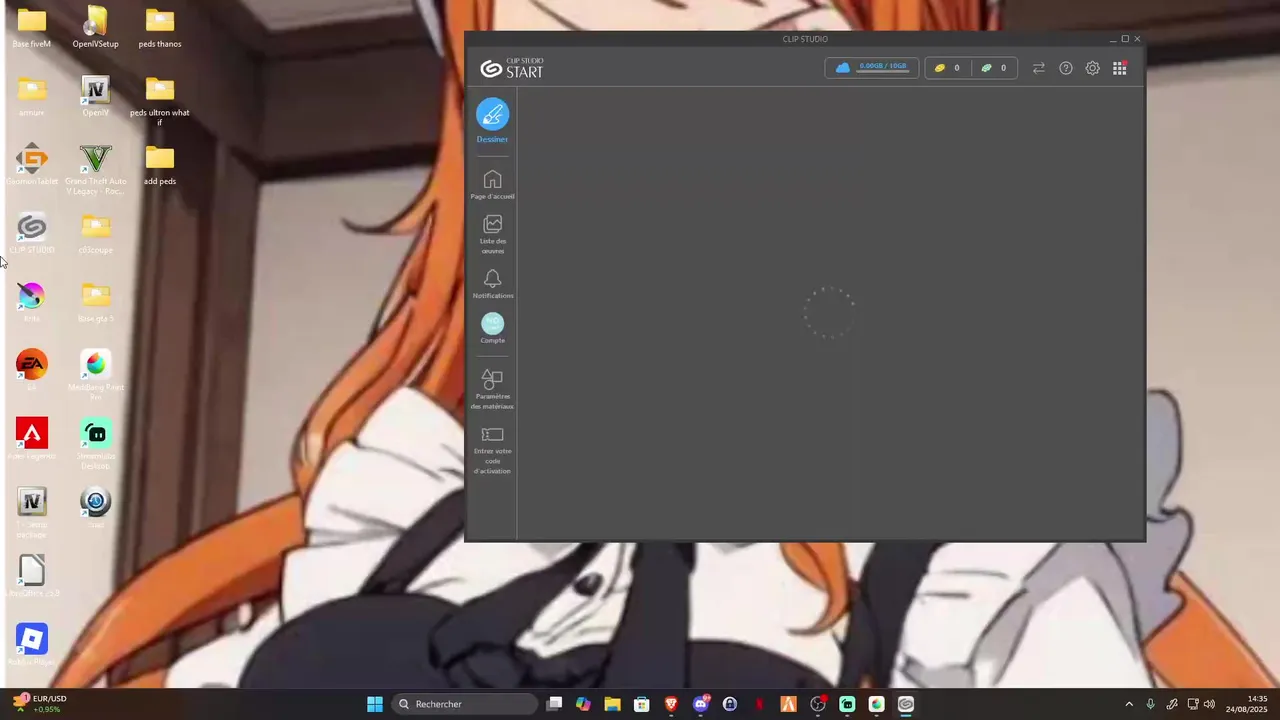The height and width of the screenshot is (720, 1280).
Task: Close the Clip Studio window
Action: pos(1137,39)
